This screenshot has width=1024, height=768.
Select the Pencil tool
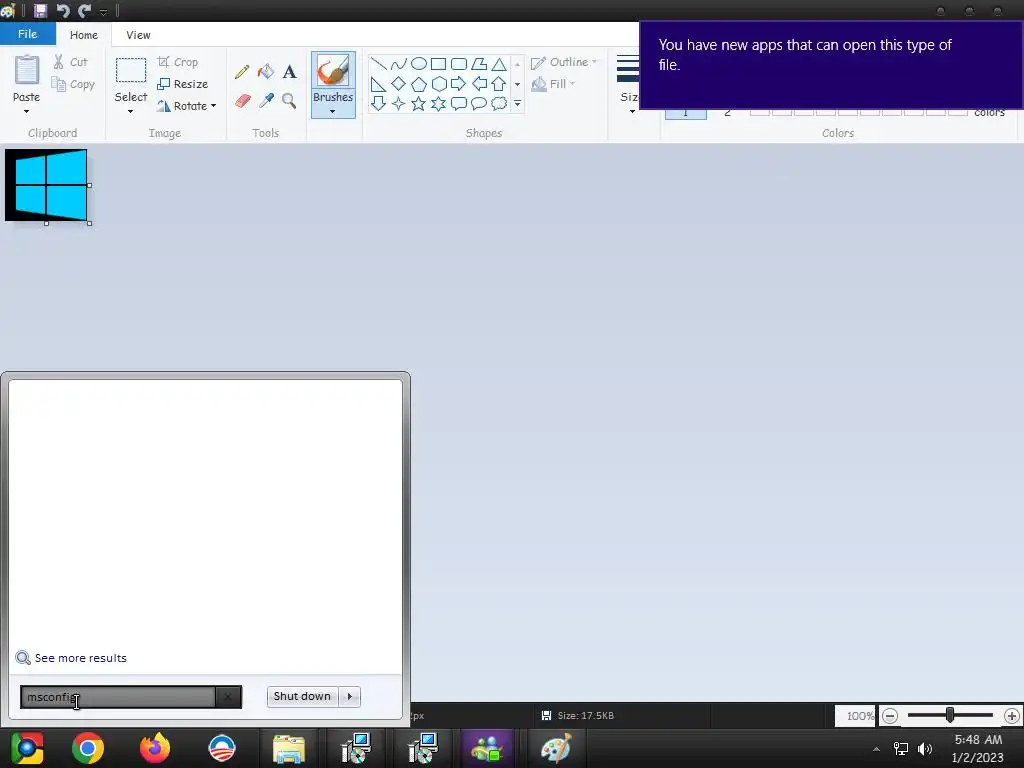(x=242, y=71)
